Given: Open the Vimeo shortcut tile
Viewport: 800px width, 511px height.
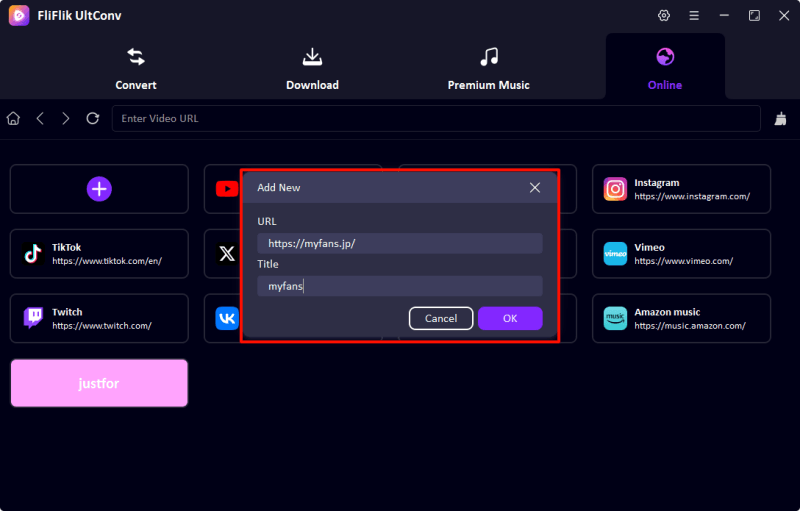Looking at the screenshot, I should tap(681, 254).
